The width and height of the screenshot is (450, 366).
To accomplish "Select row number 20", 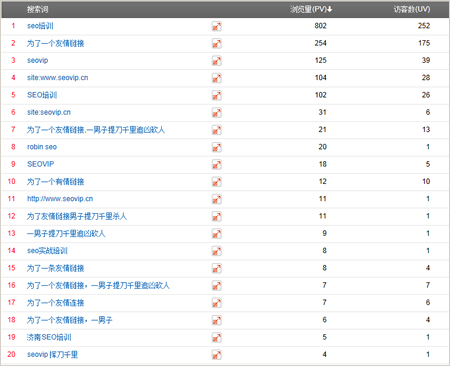I will [x=11, y=354].
